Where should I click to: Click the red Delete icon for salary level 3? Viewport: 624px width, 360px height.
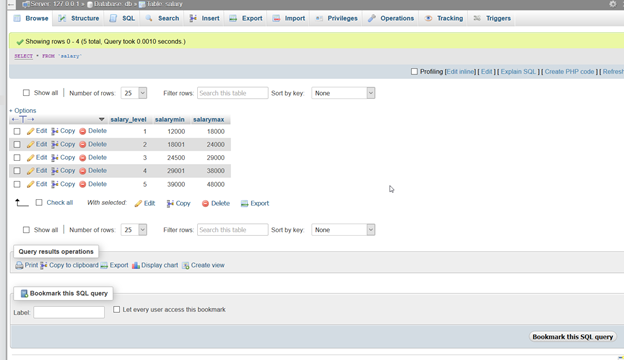pyautogui.click(x=83, y=158)
